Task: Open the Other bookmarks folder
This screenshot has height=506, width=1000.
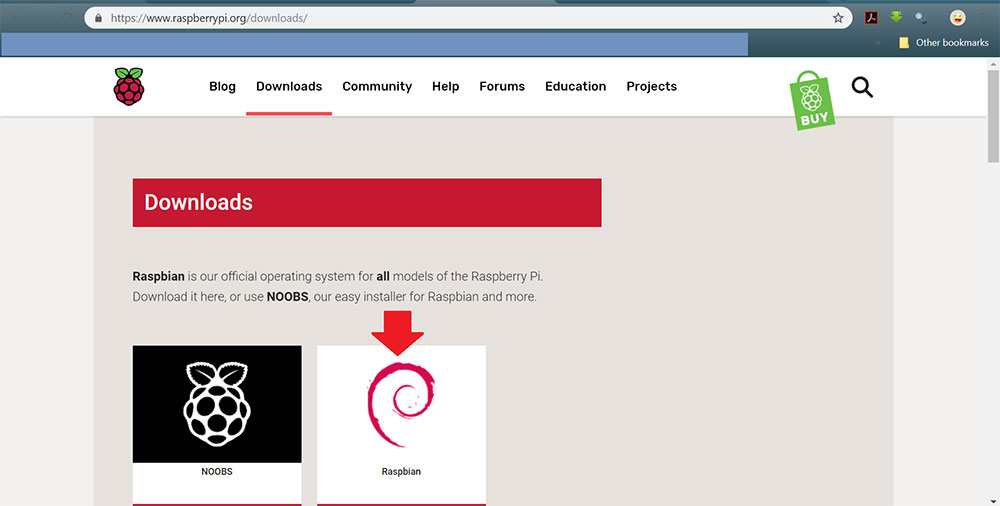Action: coord(943,43)
